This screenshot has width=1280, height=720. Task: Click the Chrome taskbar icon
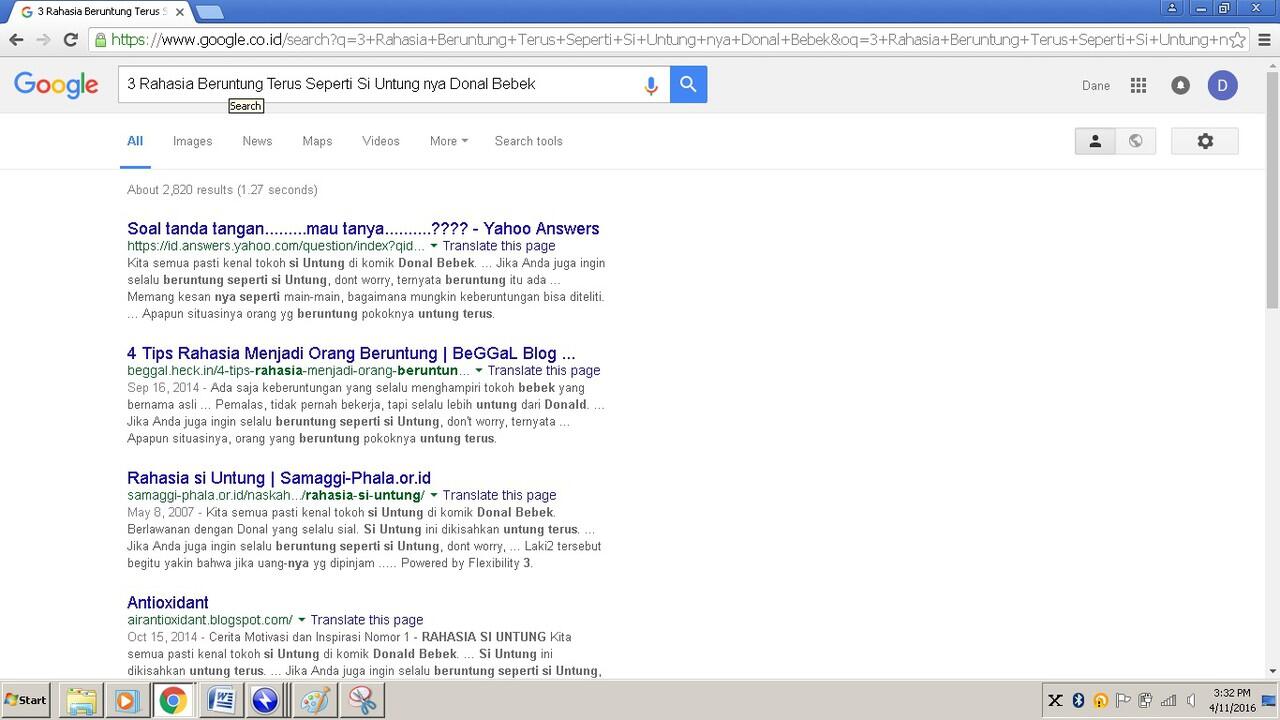(173, 701)
